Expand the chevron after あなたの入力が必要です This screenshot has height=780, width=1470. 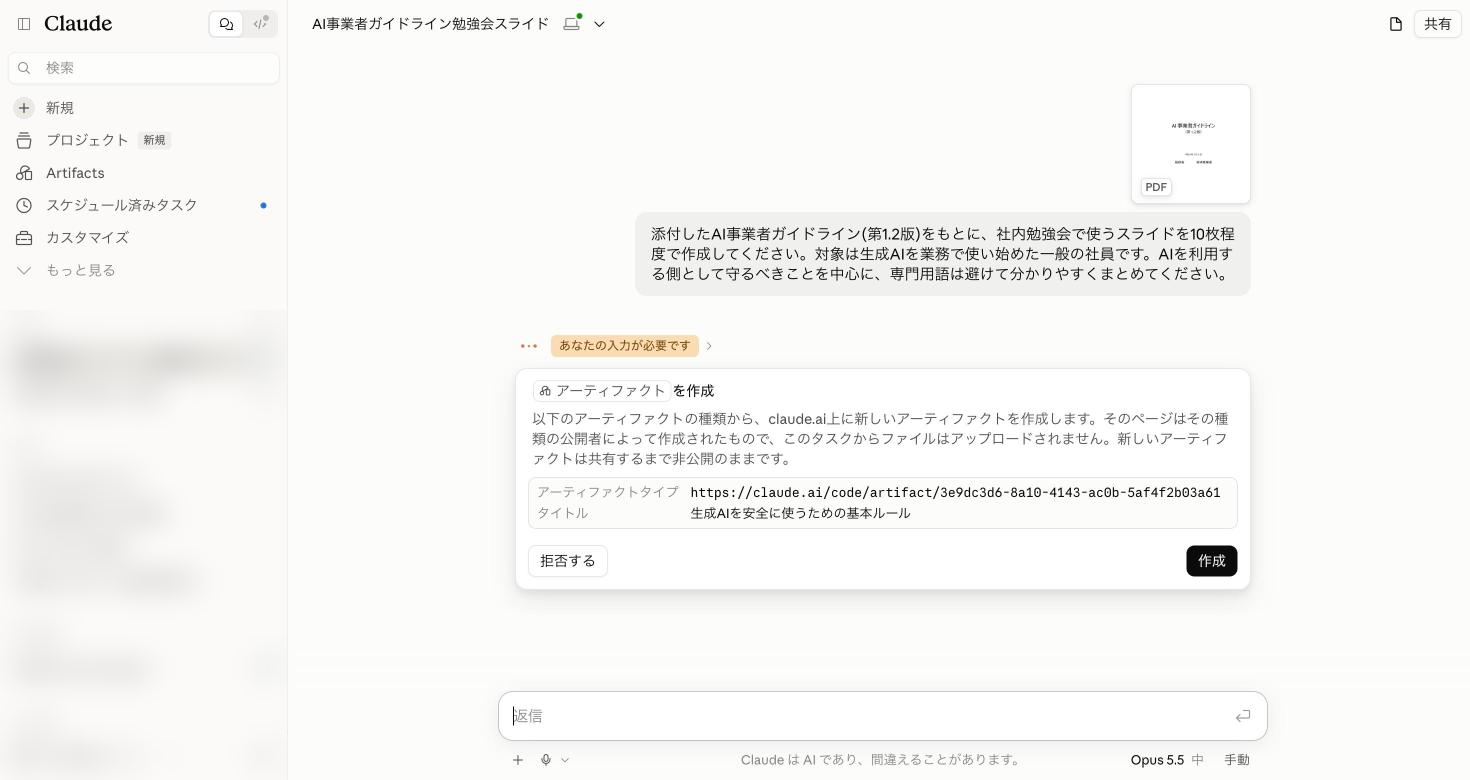tap(709, 346)
